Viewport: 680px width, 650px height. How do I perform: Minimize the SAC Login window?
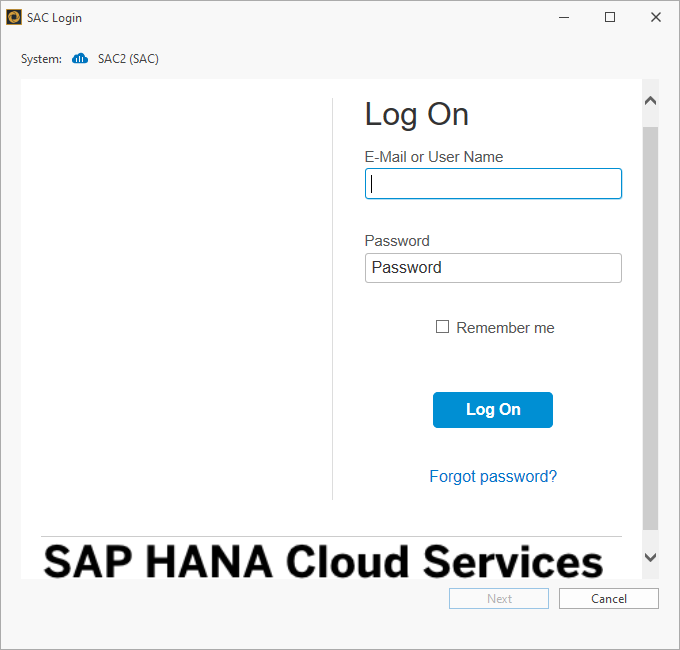tap(564, 18)
